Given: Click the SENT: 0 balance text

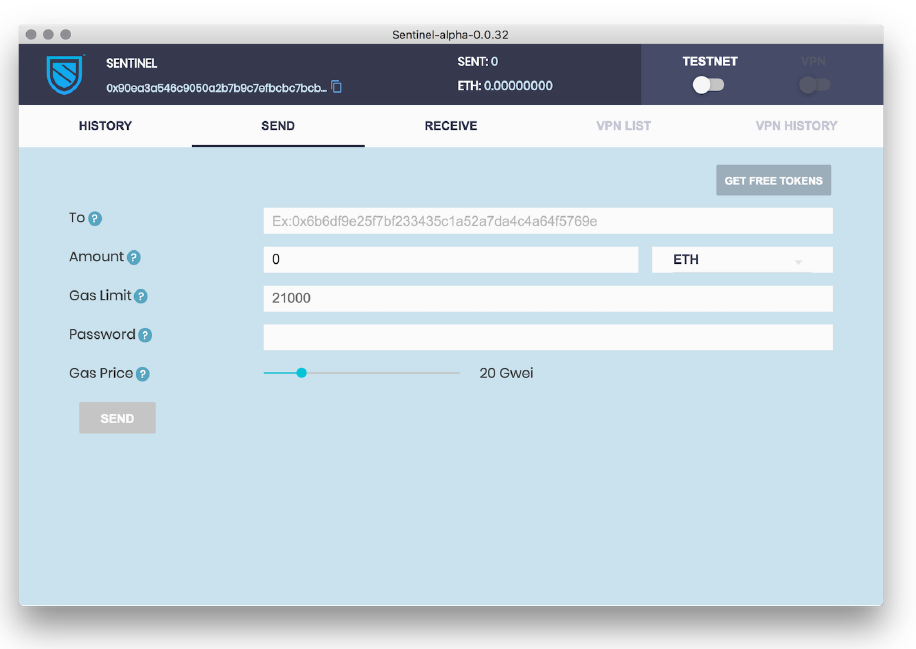Looking at the screenshot, I should (477, 61).
